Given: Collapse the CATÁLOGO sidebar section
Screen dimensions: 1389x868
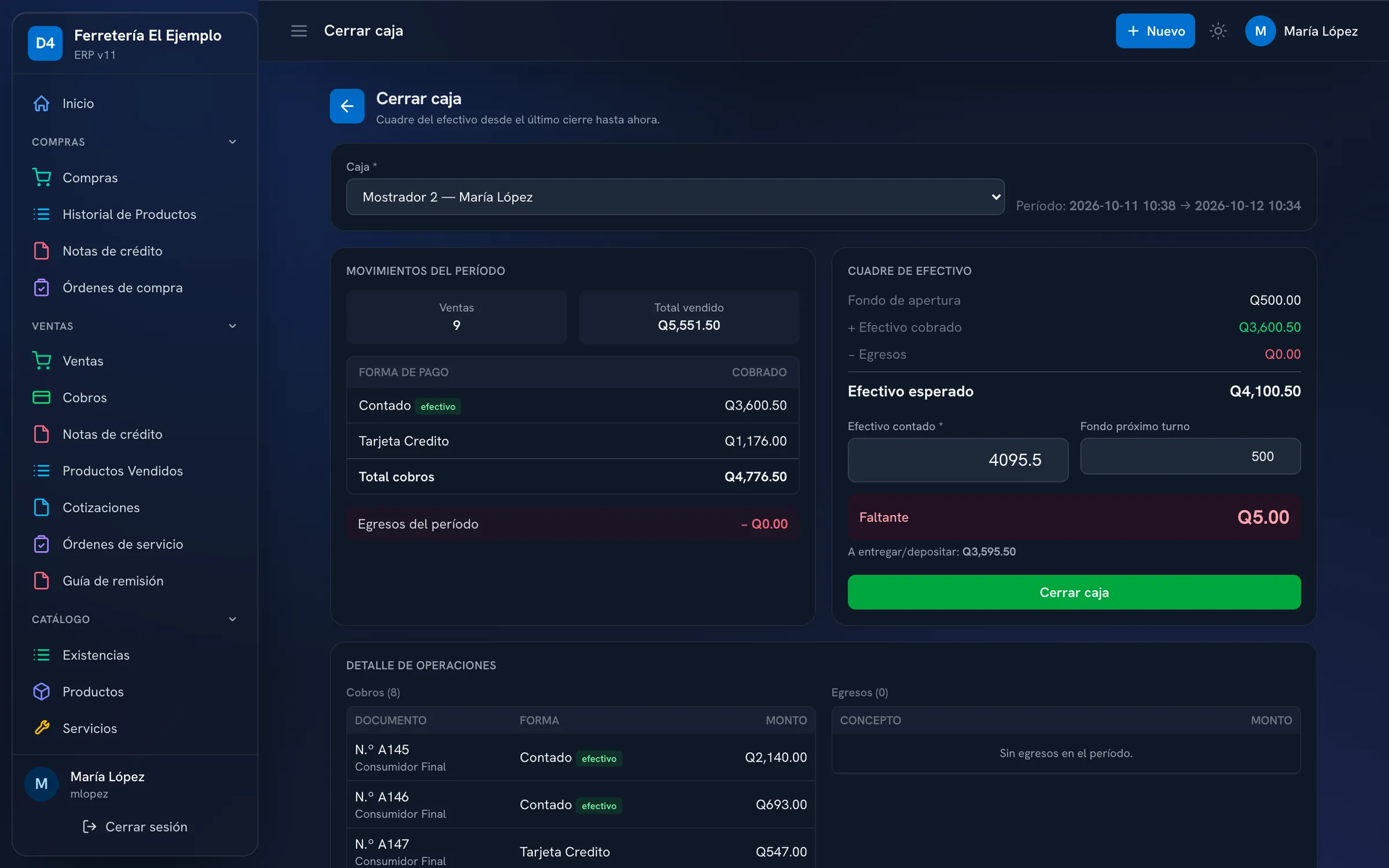Looking at the screenshot, I should (x=134, y=619).
